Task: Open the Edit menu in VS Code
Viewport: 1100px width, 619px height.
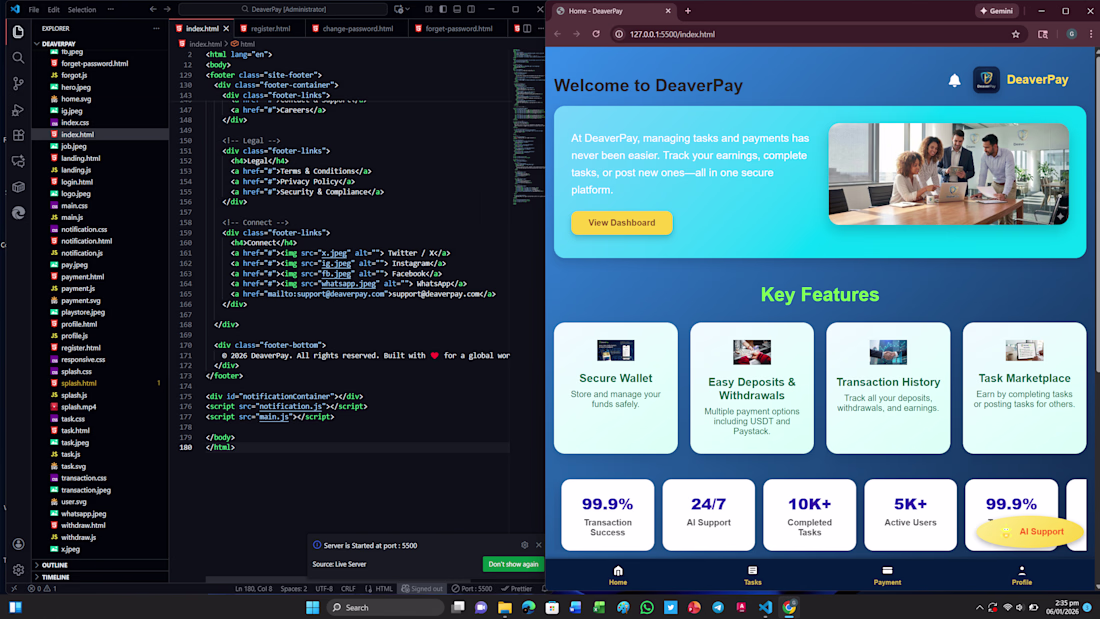Action: [53, 9]
